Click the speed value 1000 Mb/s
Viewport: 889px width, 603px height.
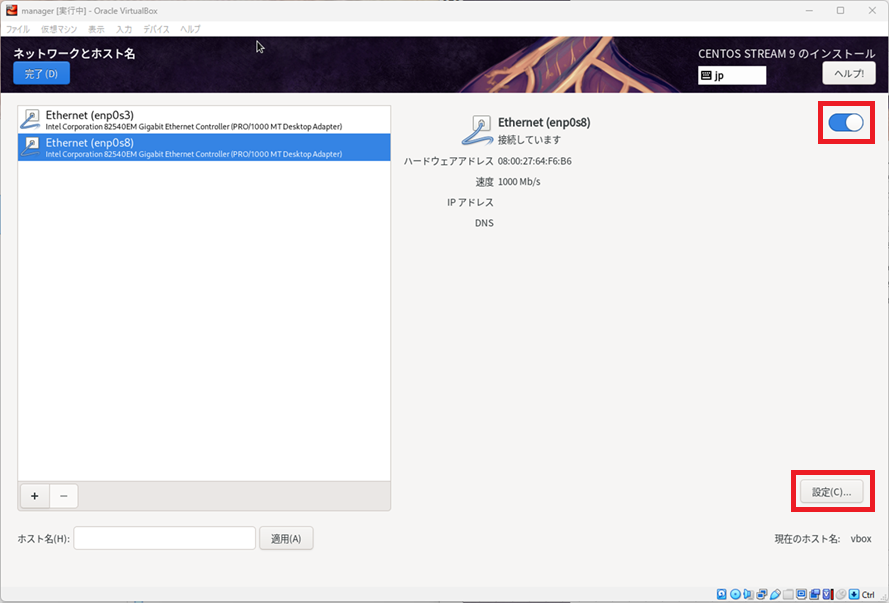[519, 182]
